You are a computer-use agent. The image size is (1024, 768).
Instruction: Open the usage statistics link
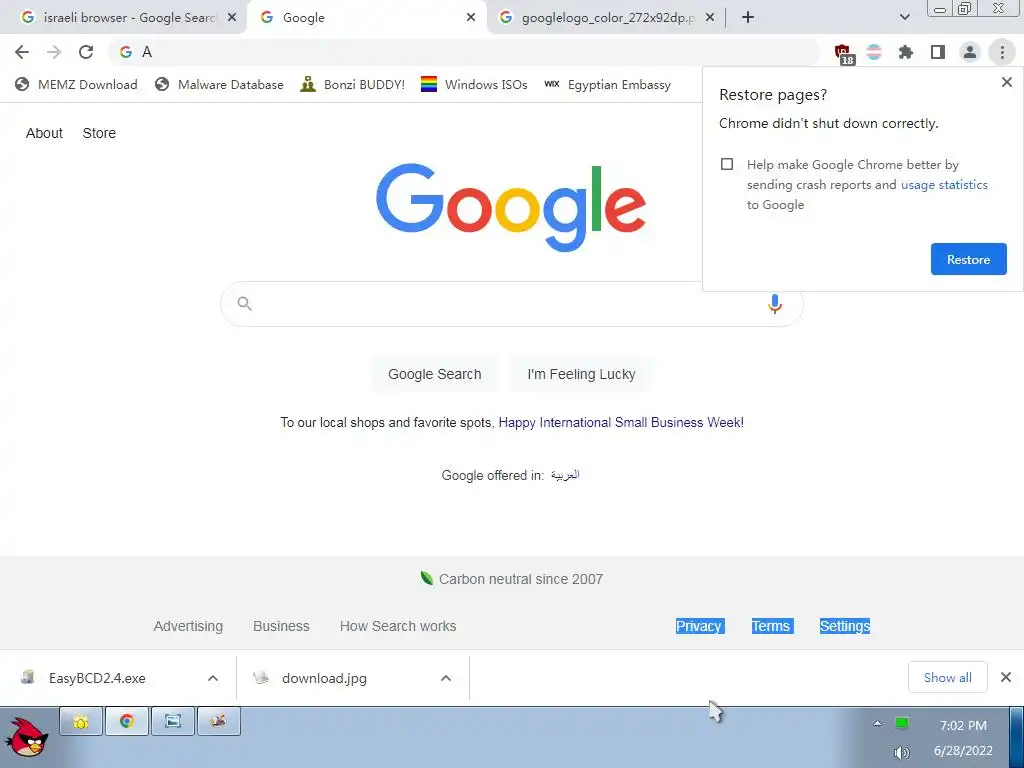(x=944, y=185)
